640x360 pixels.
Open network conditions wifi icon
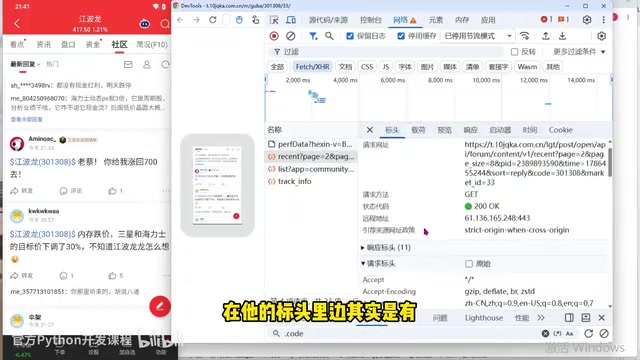click(x=524, y=36)
